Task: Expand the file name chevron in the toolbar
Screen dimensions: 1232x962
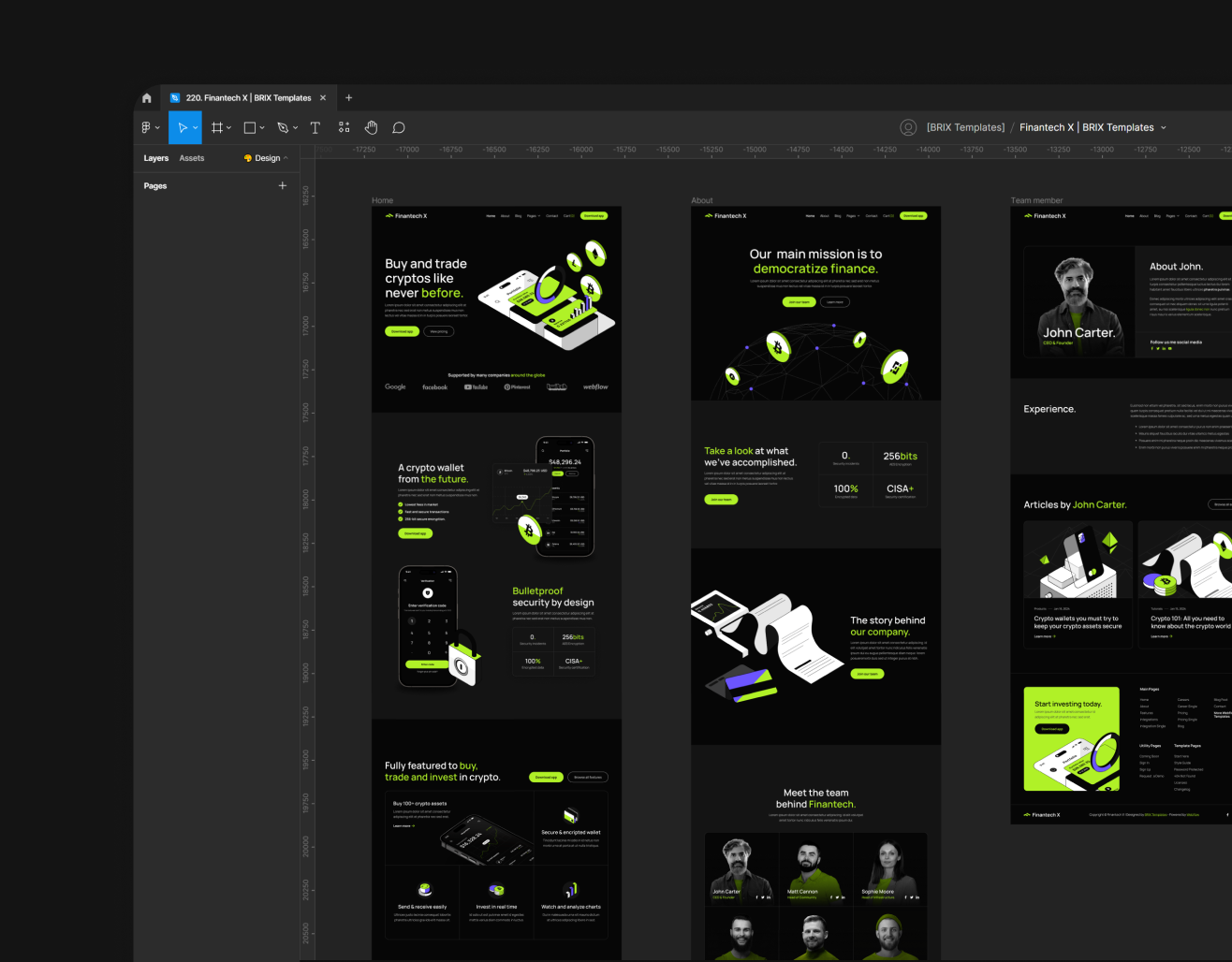Action: pos(1163,127)
